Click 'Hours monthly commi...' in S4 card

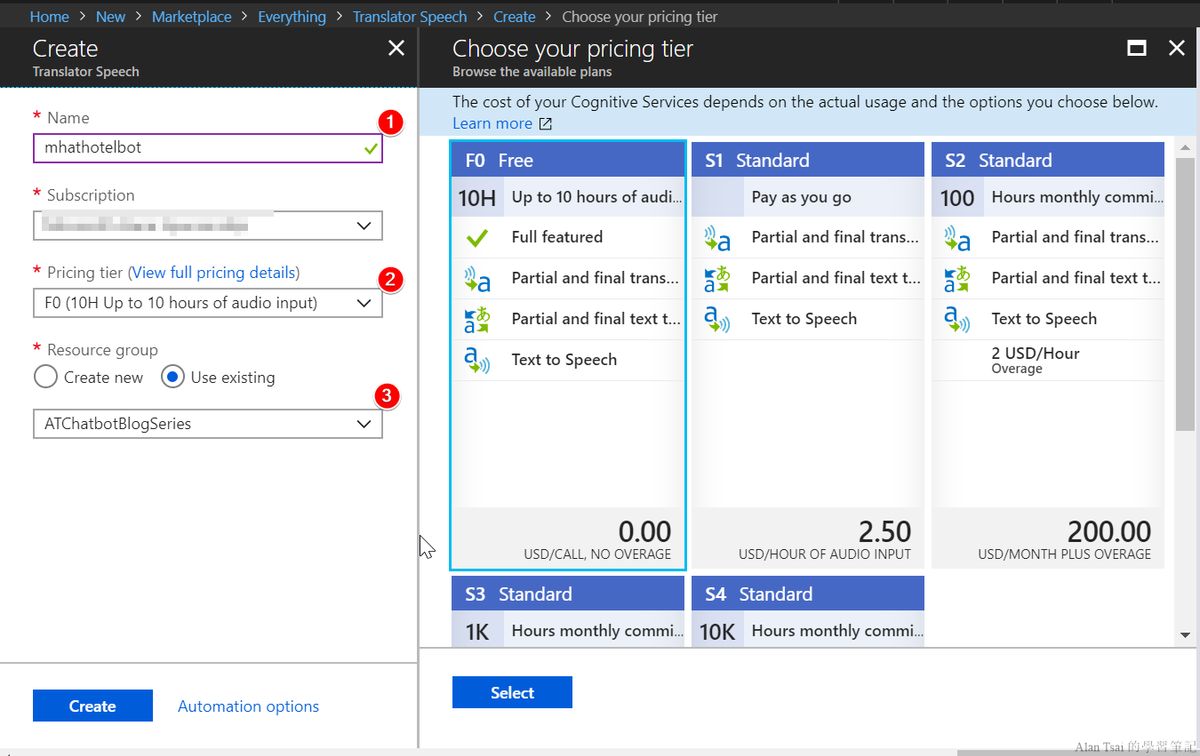point(837,631)
